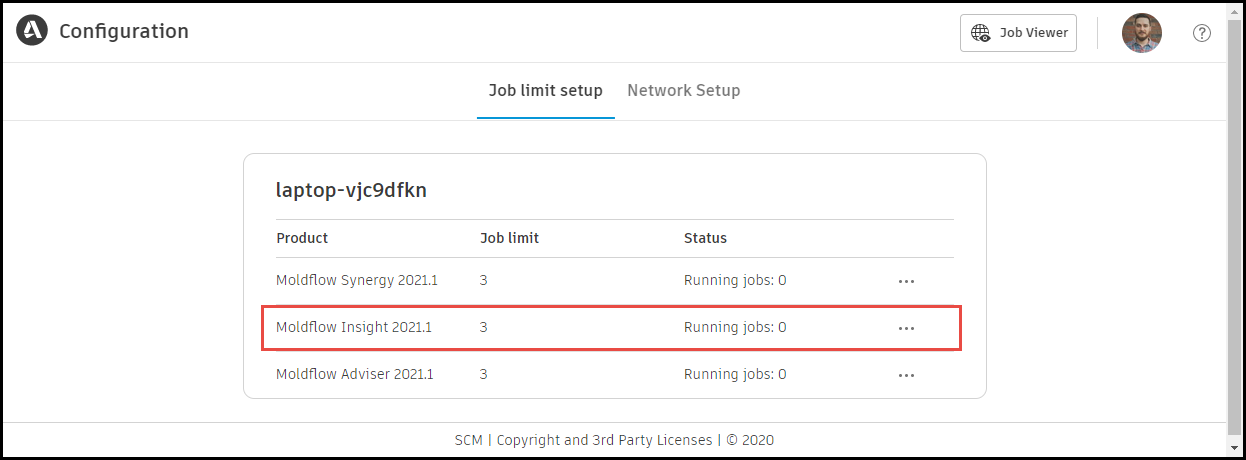Click the Status column header
The height and width of the screenshot is (460, 1246).
tap(705, 238)
